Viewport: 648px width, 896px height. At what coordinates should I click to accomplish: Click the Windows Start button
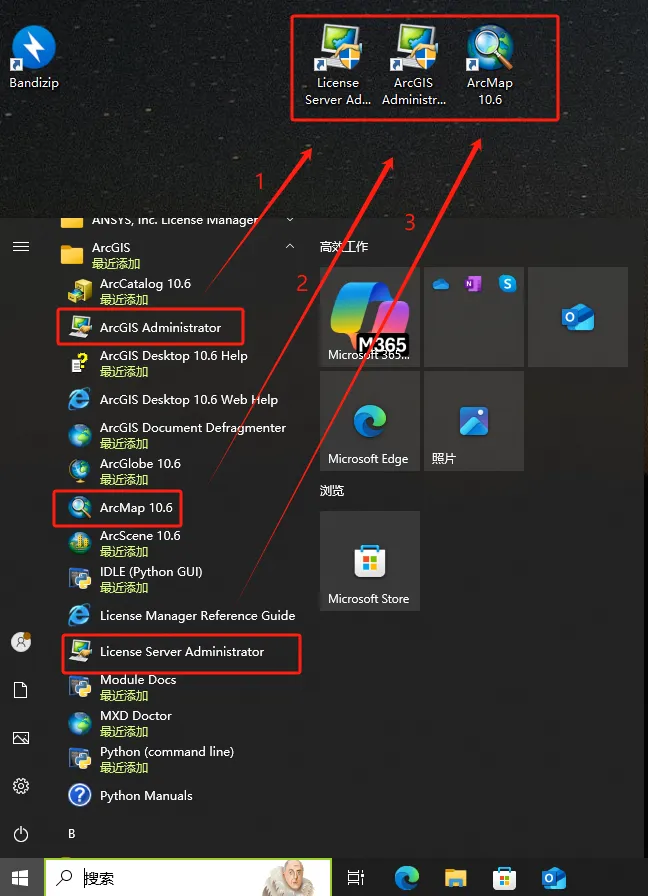[21, 878]
